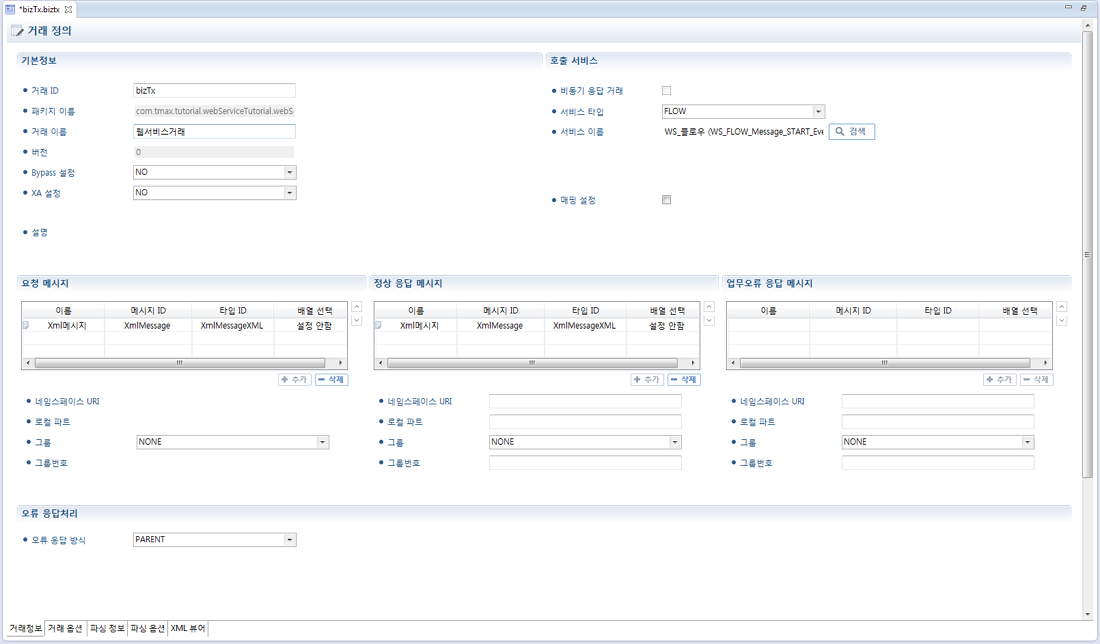Click move-up arrow beside 요청 메시지 table
This screenshot has height=644, width=1100.
(357, 307)
